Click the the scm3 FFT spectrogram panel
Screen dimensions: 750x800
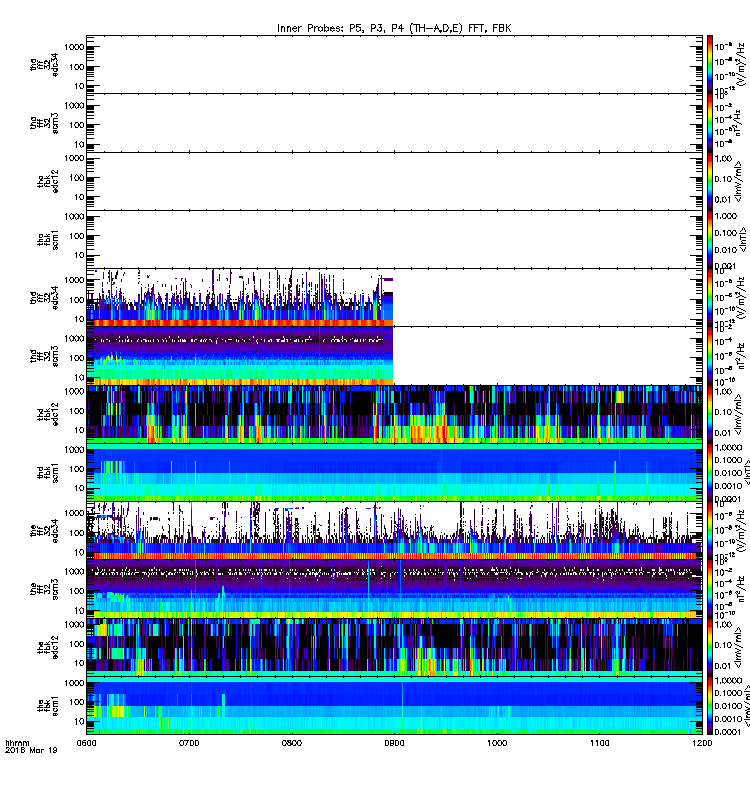(x=394, y=588)
